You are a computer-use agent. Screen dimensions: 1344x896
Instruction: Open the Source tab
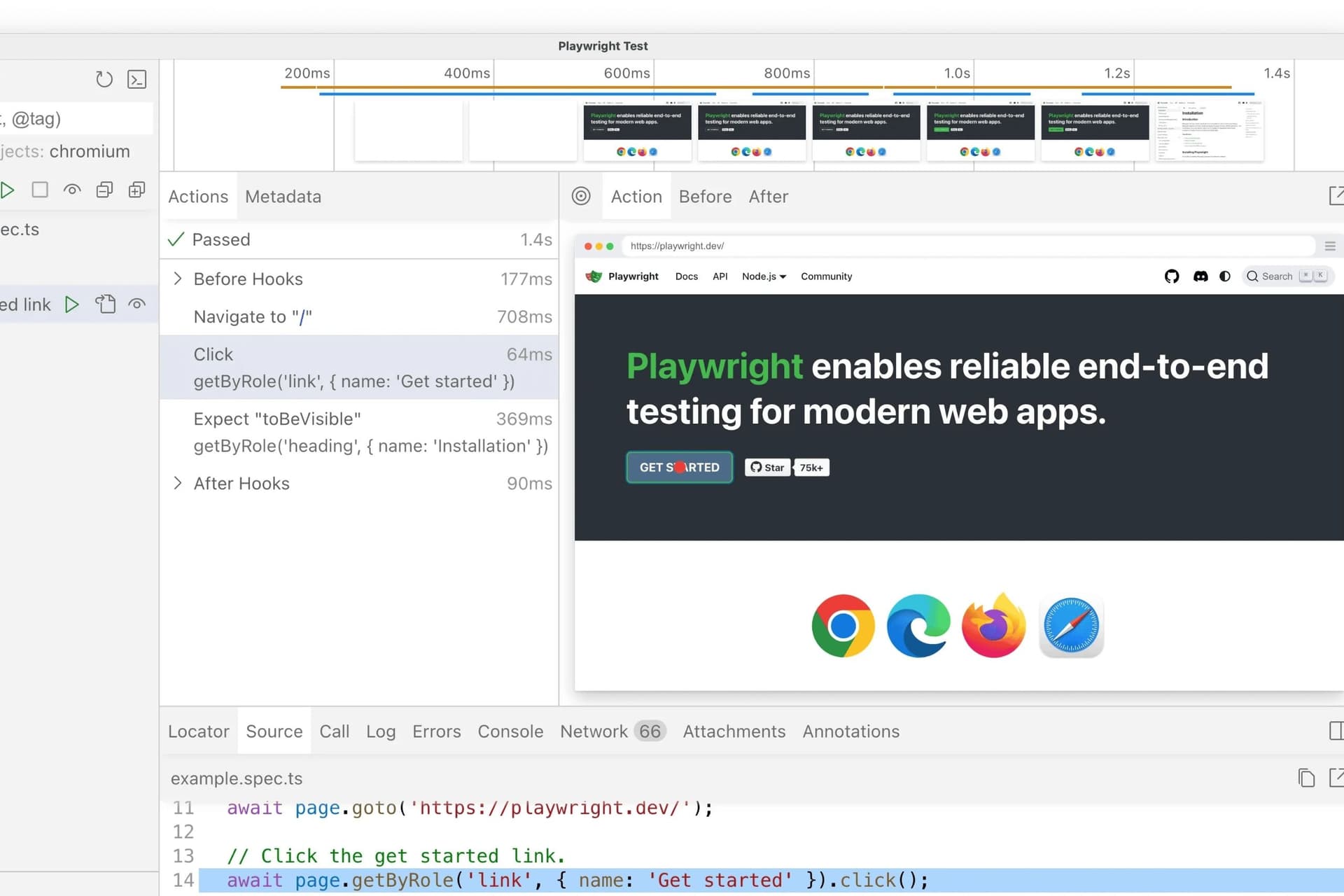tap(274, 731)
